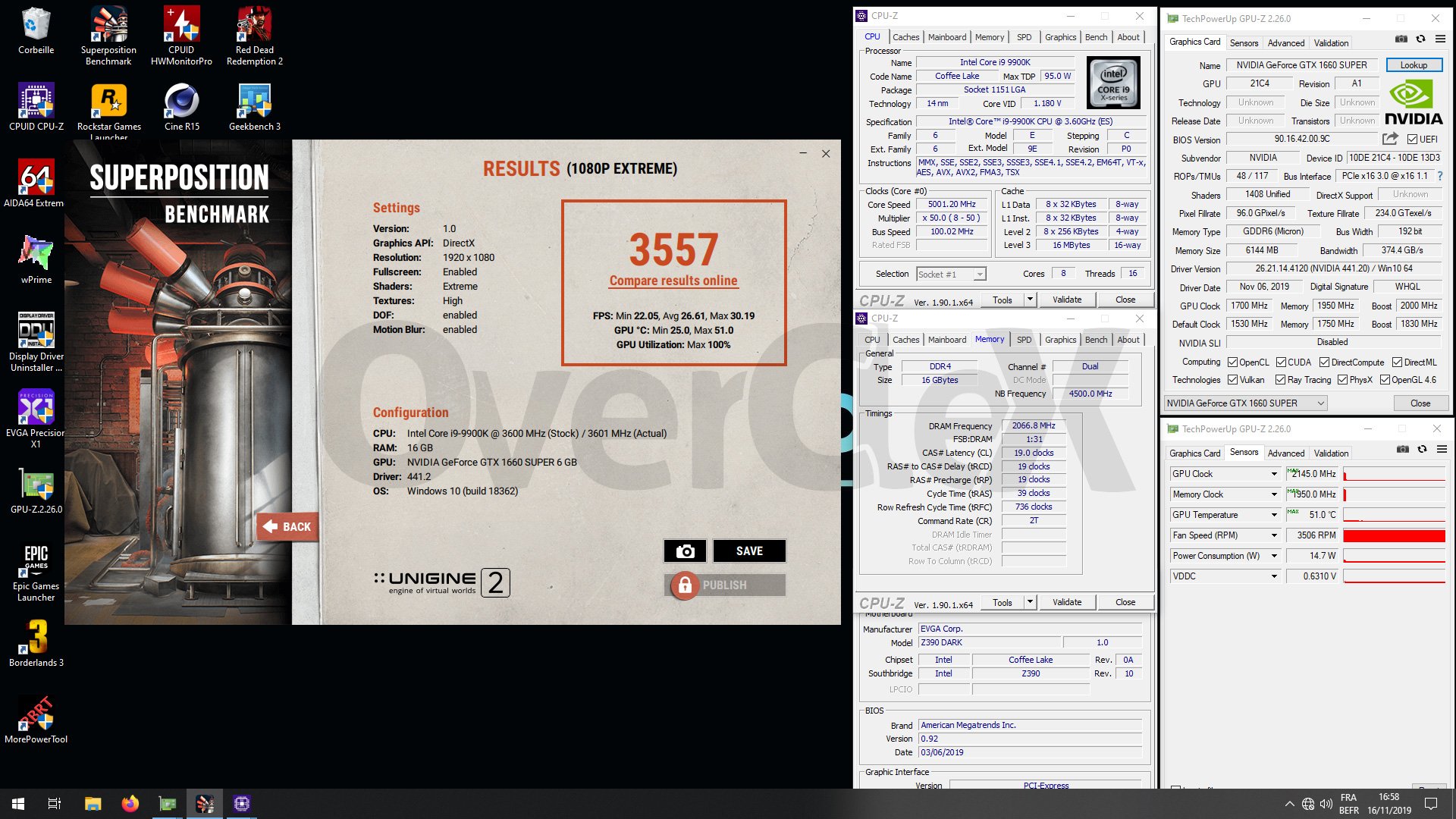Launch GPU-Z.2.26.0 desktop icon
This screenshot has height=819, width=1456.
pyautogui.click(x=36, y=490)
